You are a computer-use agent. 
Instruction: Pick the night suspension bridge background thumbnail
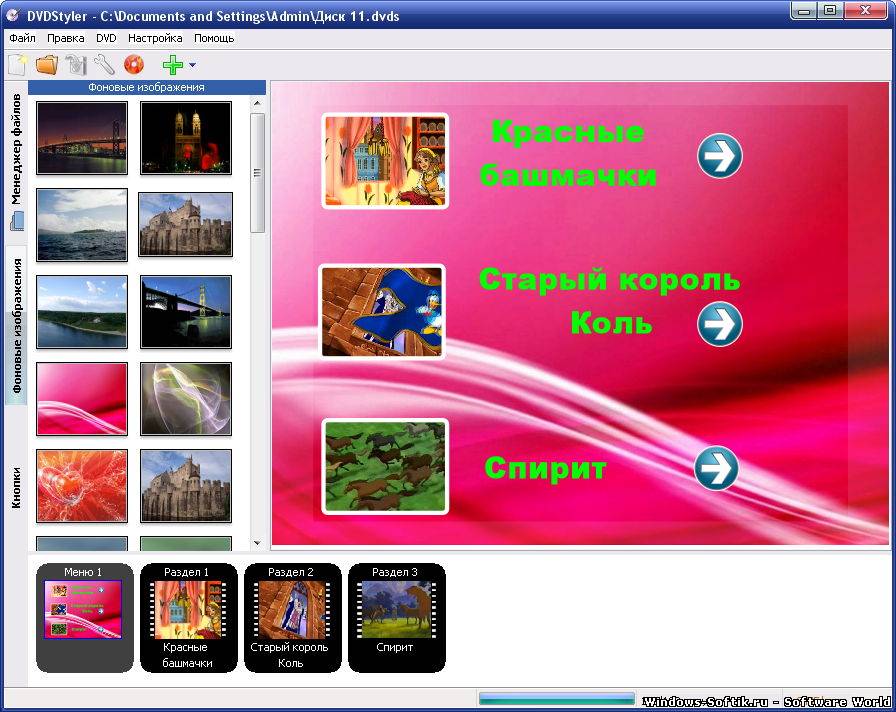82,138
